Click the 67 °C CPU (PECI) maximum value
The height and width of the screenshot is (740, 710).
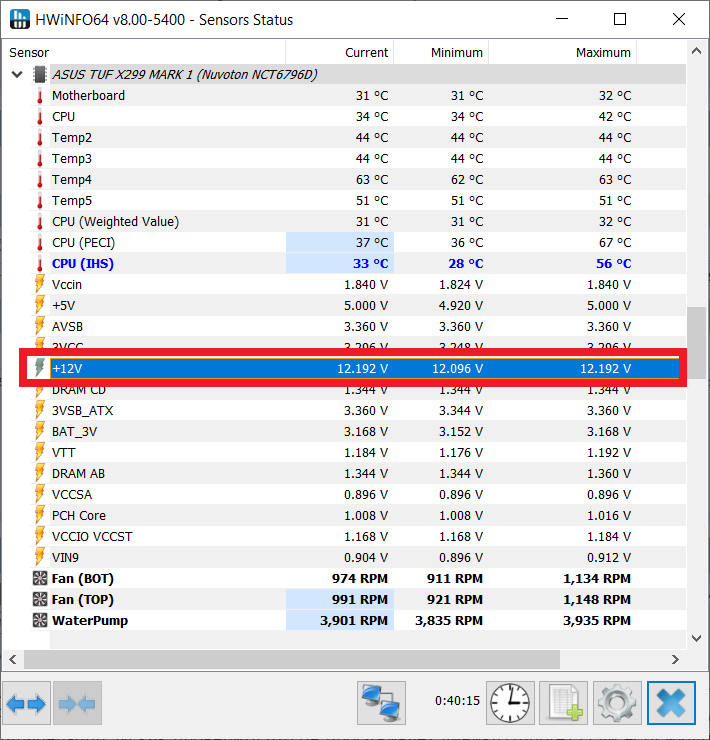(615, 243)
